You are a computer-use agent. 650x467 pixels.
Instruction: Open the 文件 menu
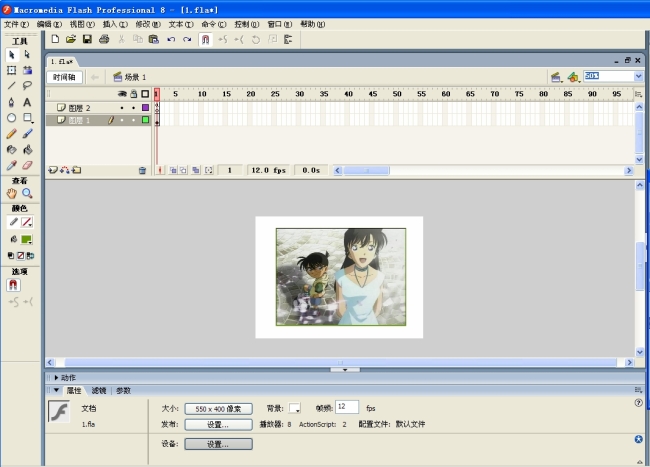(17, 24)
